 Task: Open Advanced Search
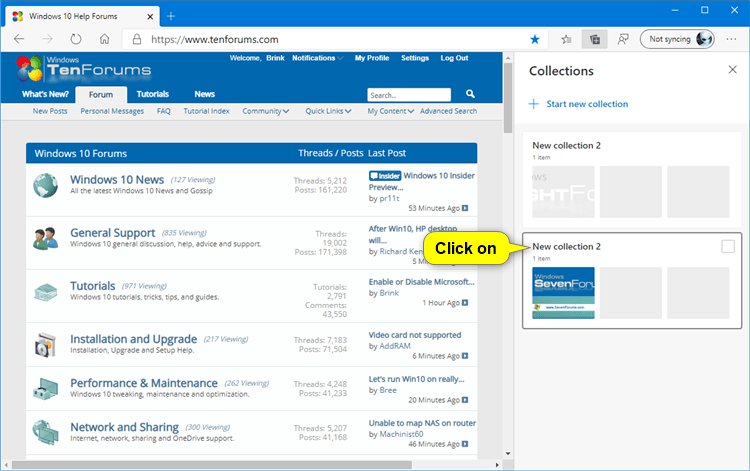point(448,111)
